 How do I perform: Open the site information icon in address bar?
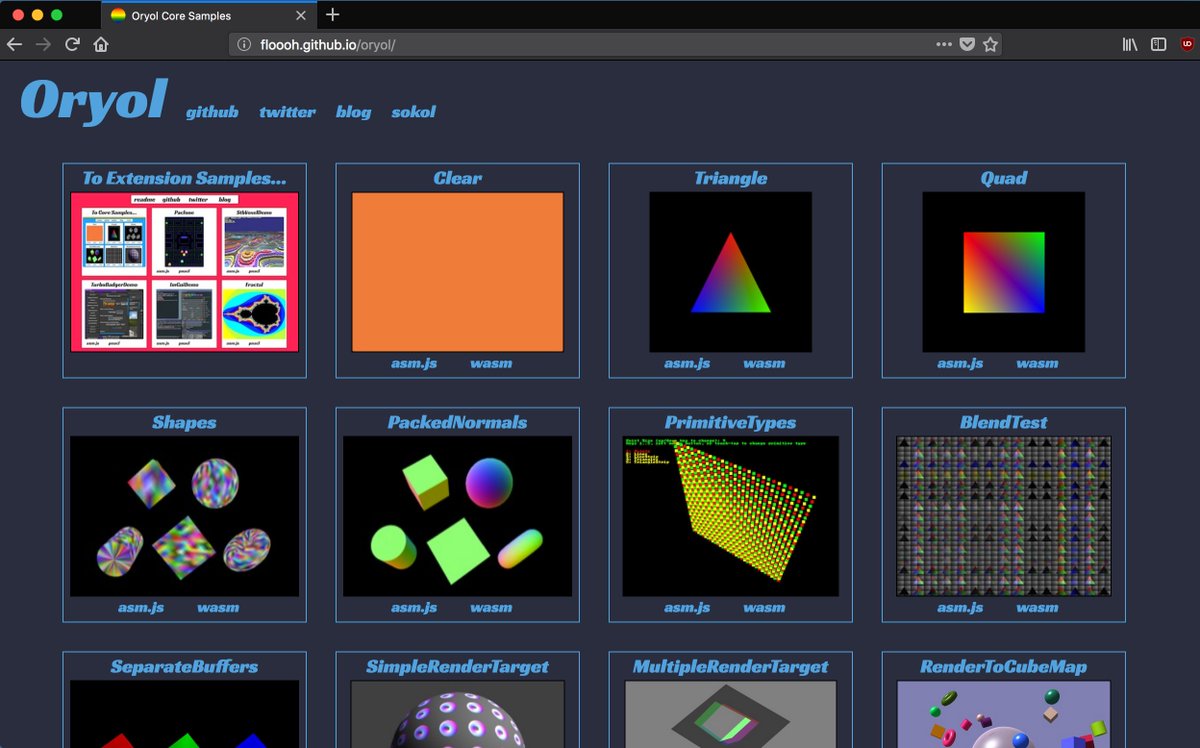tap(245, 45)
